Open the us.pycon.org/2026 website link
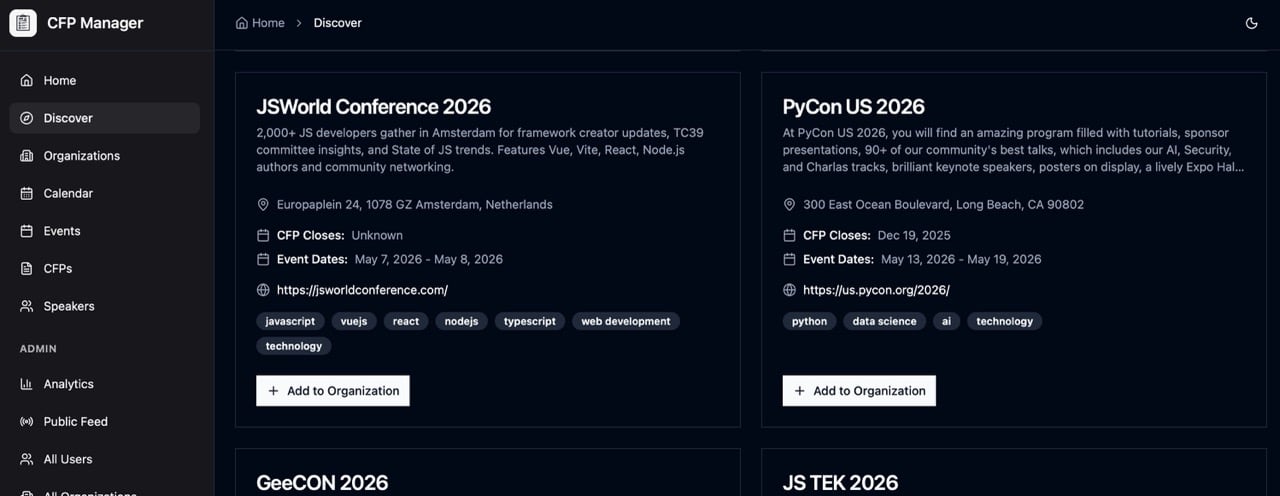 tap(876, 290)
